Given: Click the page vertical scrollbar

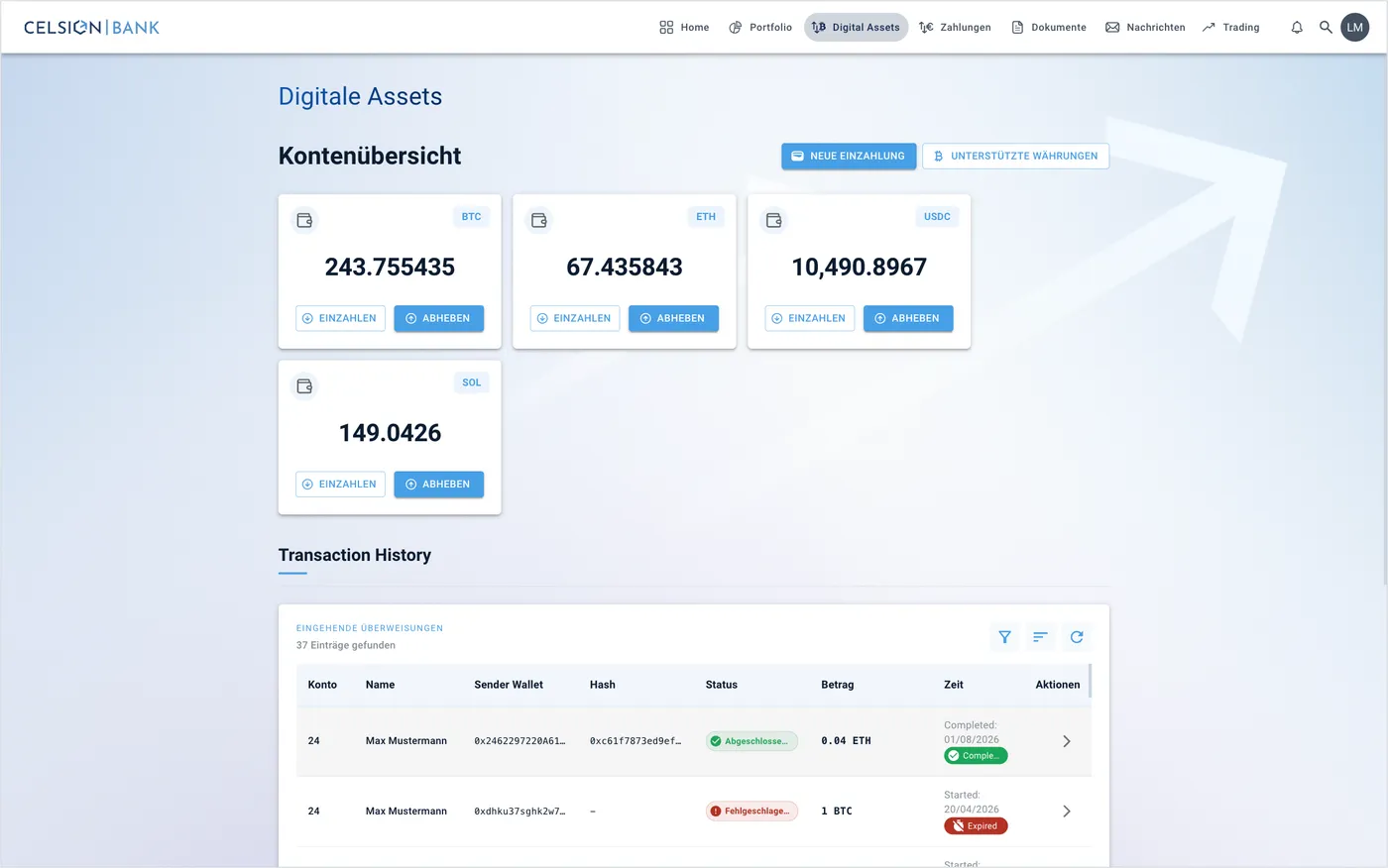Looking at the screenshot, I should point(1384,317).
